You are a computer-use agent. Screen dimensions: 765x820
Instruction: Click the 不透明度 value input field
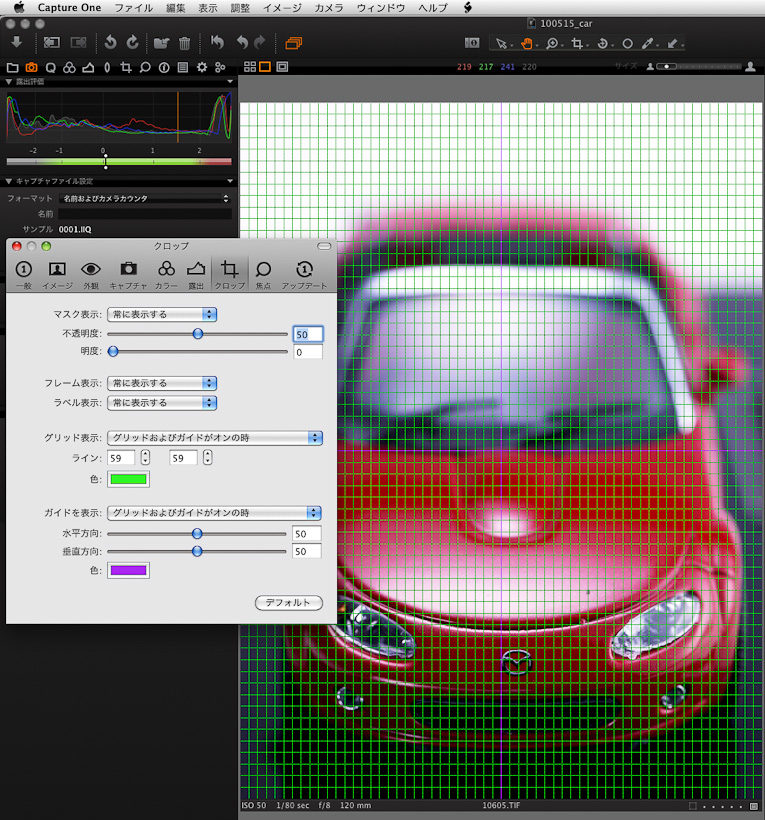307,334
